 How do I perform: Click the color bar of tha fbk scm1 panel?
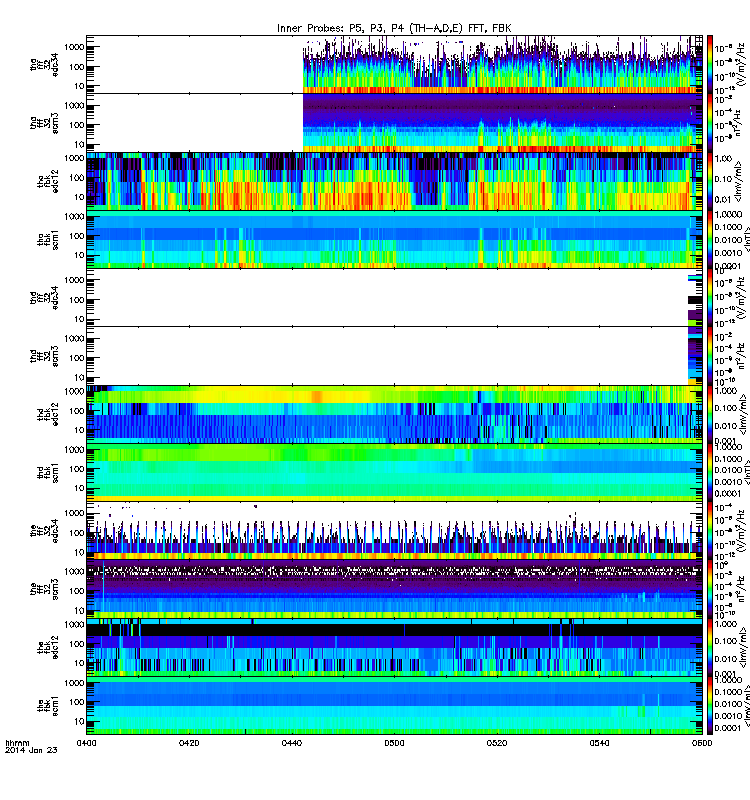pos(710,239)
